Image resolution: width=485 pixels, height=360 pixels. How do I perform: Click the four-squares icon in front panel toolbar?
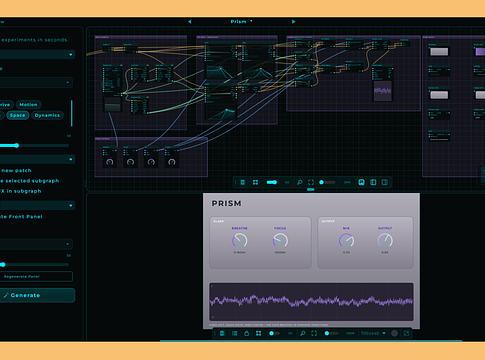(258, 333)
